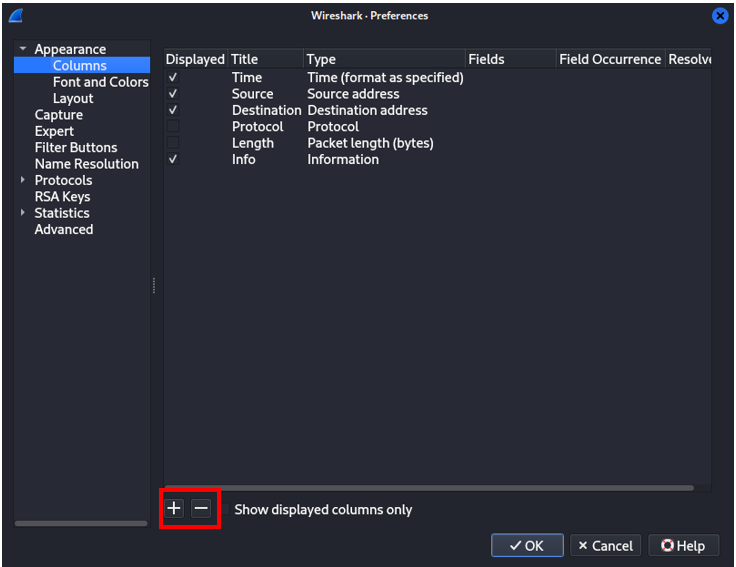Select the Length title cell
The image size is (736, 567).
tap(253, 143)
